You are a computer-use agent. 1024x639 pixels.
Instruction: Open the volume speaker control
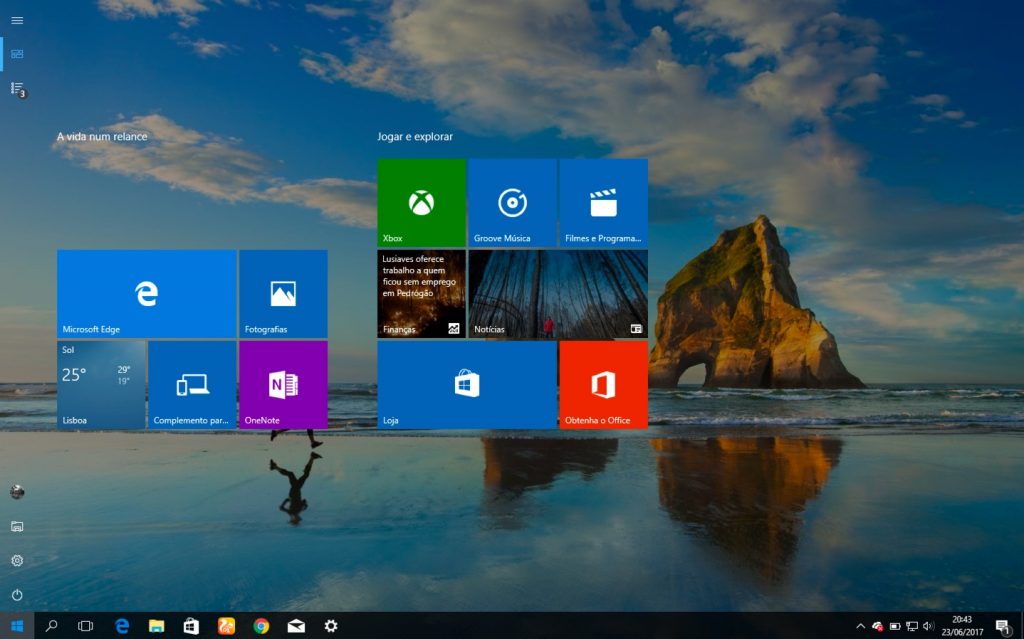[x=928, y=626]
